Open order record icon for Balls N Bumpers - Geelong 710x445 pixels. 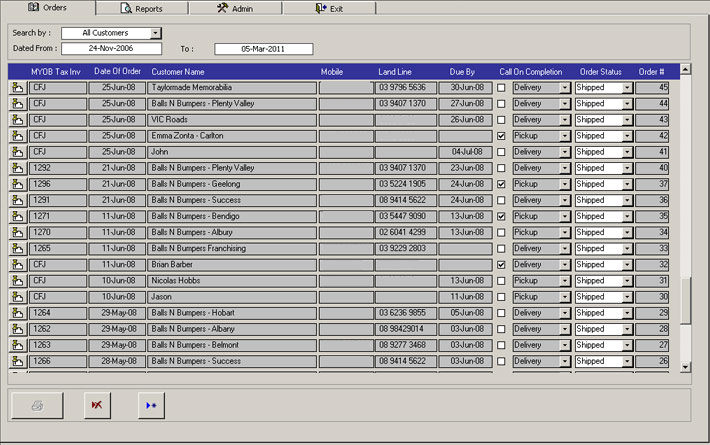point(18,184)
